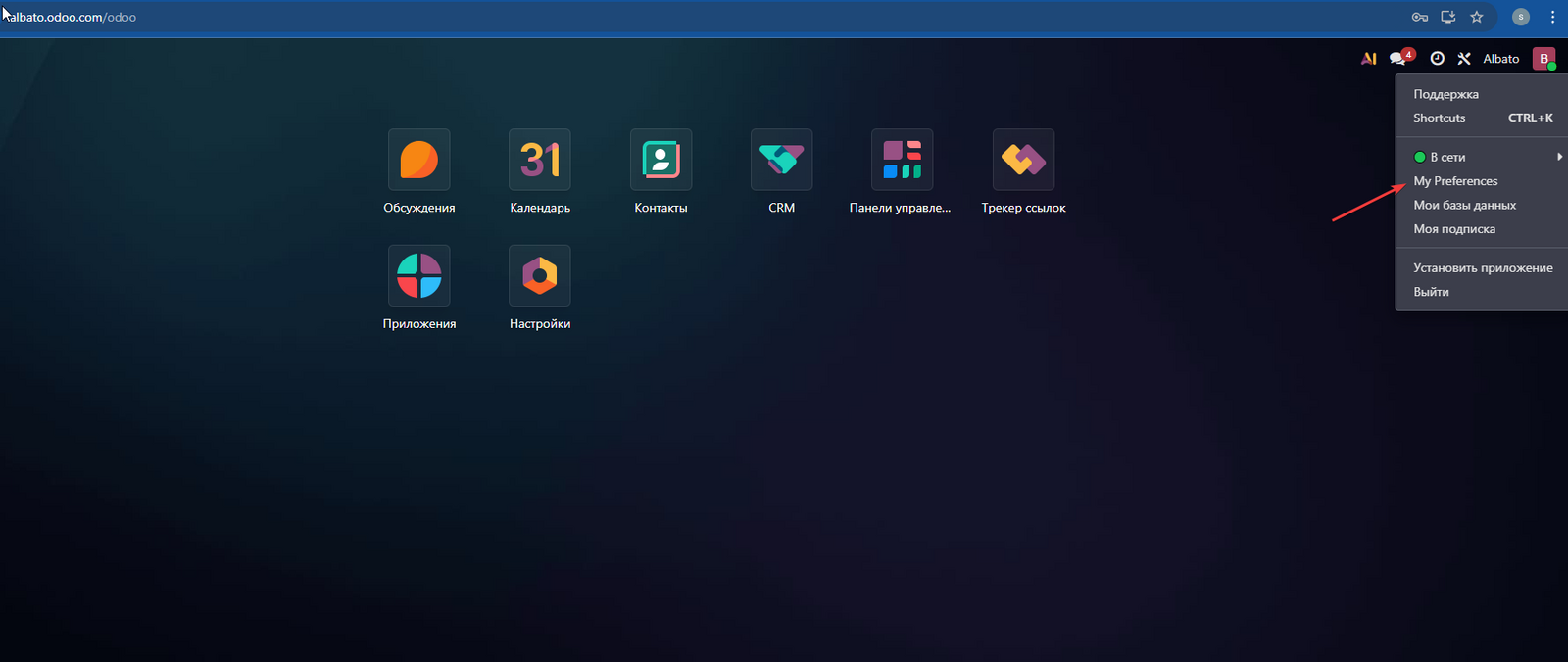Launch the Календарь app icon

click(x=539, y=160)
